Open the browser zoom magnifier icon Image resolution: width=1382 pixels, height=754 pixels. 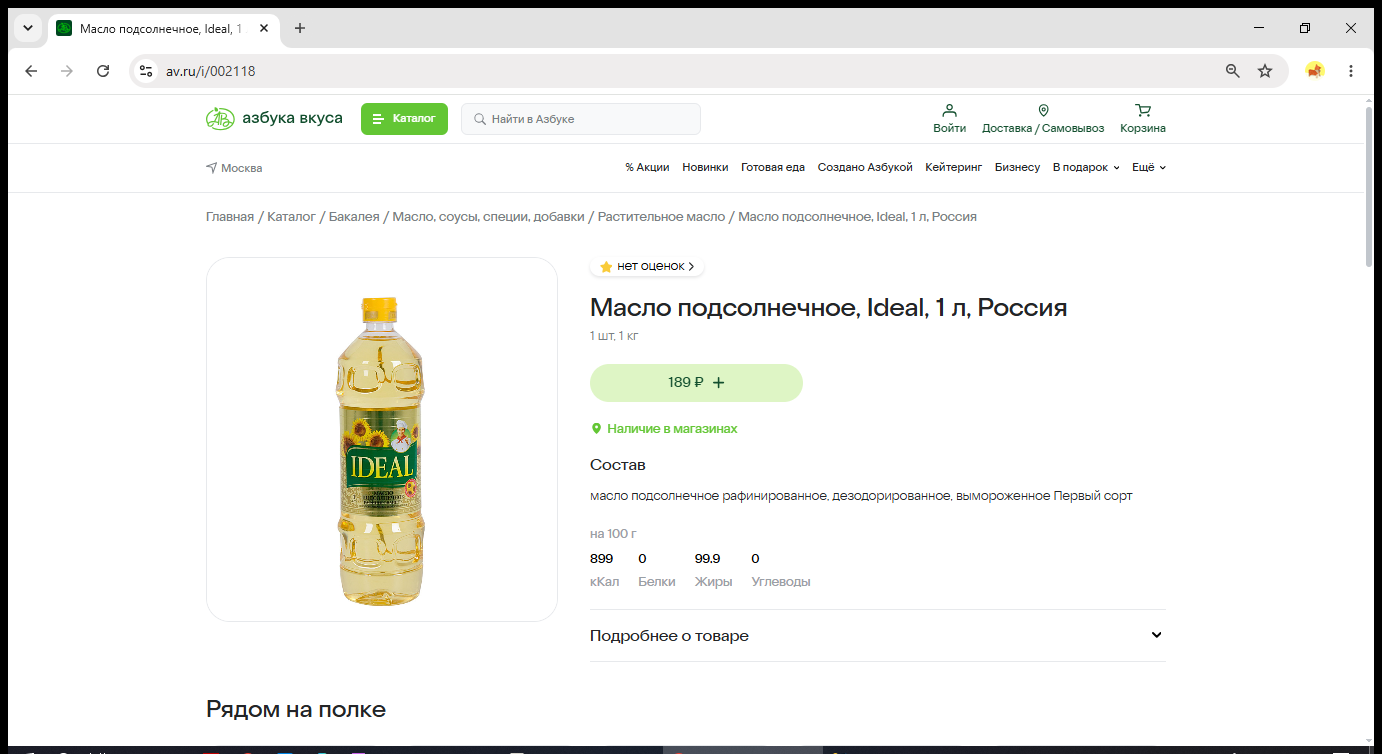click(1233, 71)
